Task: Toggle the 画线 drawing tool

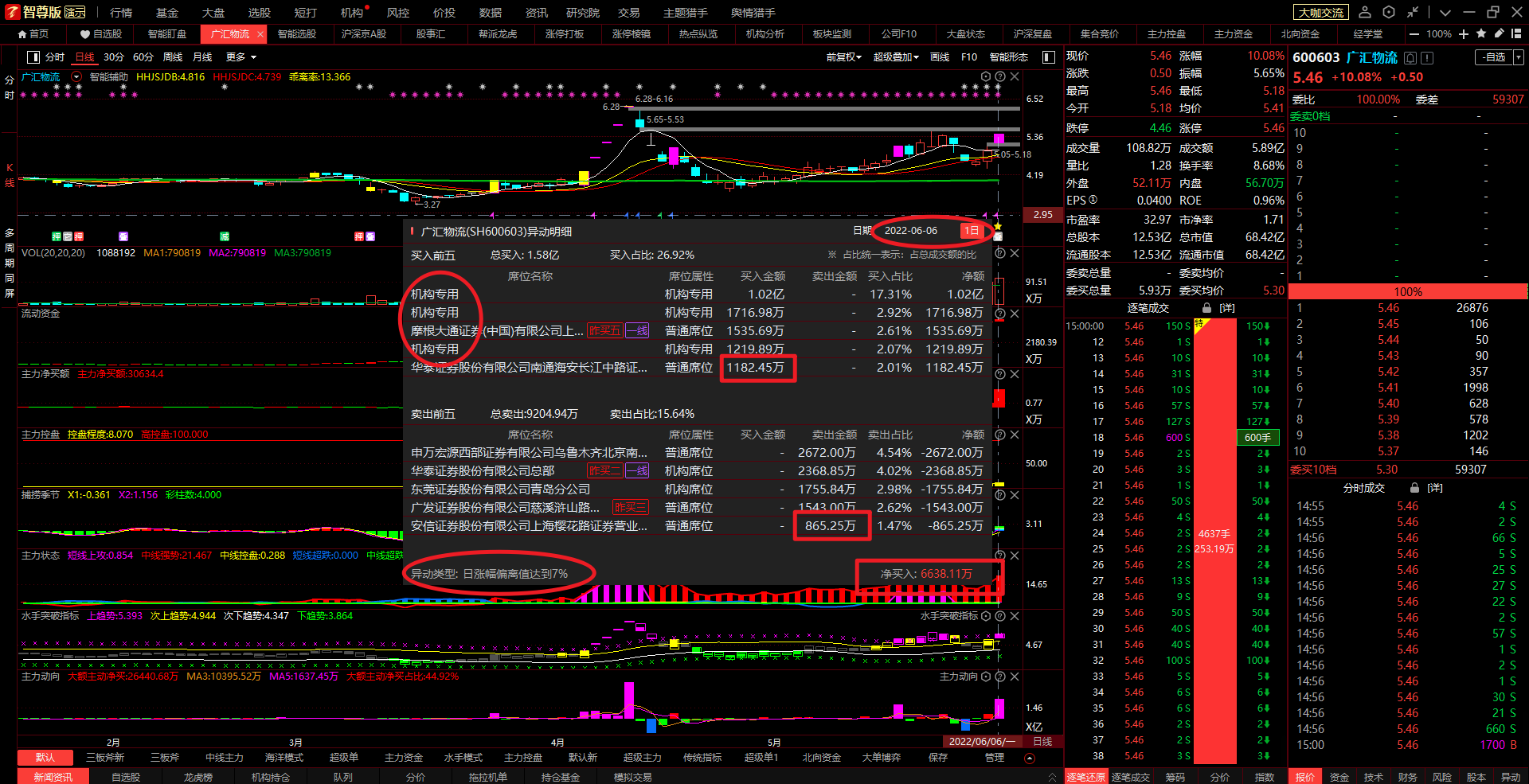Action: (x=940, y=57)
